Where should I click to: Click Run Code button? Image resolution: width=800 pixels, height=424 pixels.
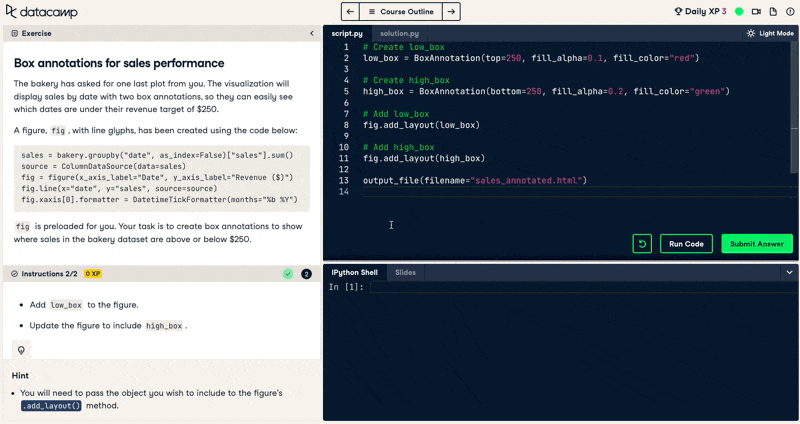click(x=686, y=244)
